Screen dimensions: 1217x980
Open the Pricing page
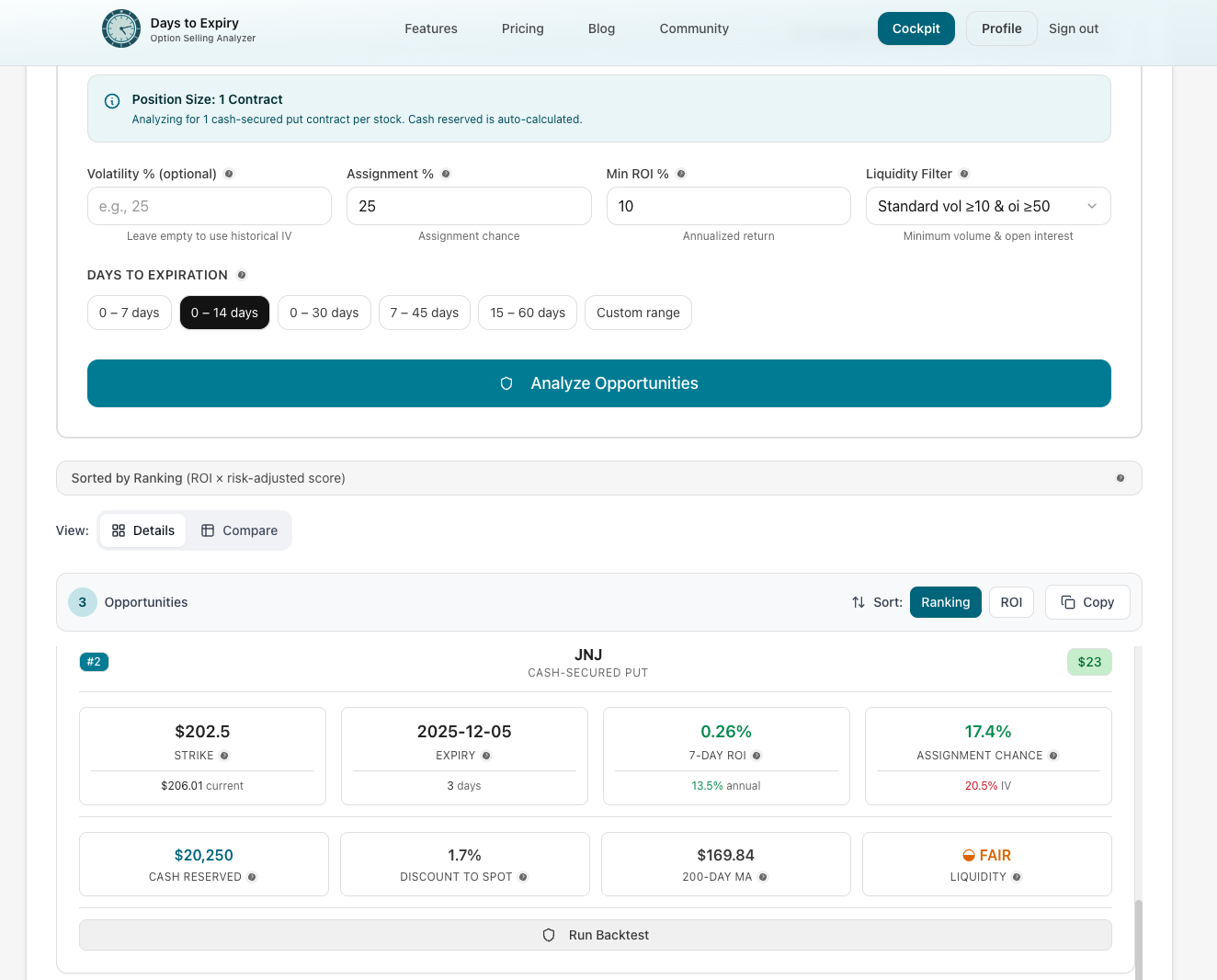pyautogui.click(x=522, y=28)
